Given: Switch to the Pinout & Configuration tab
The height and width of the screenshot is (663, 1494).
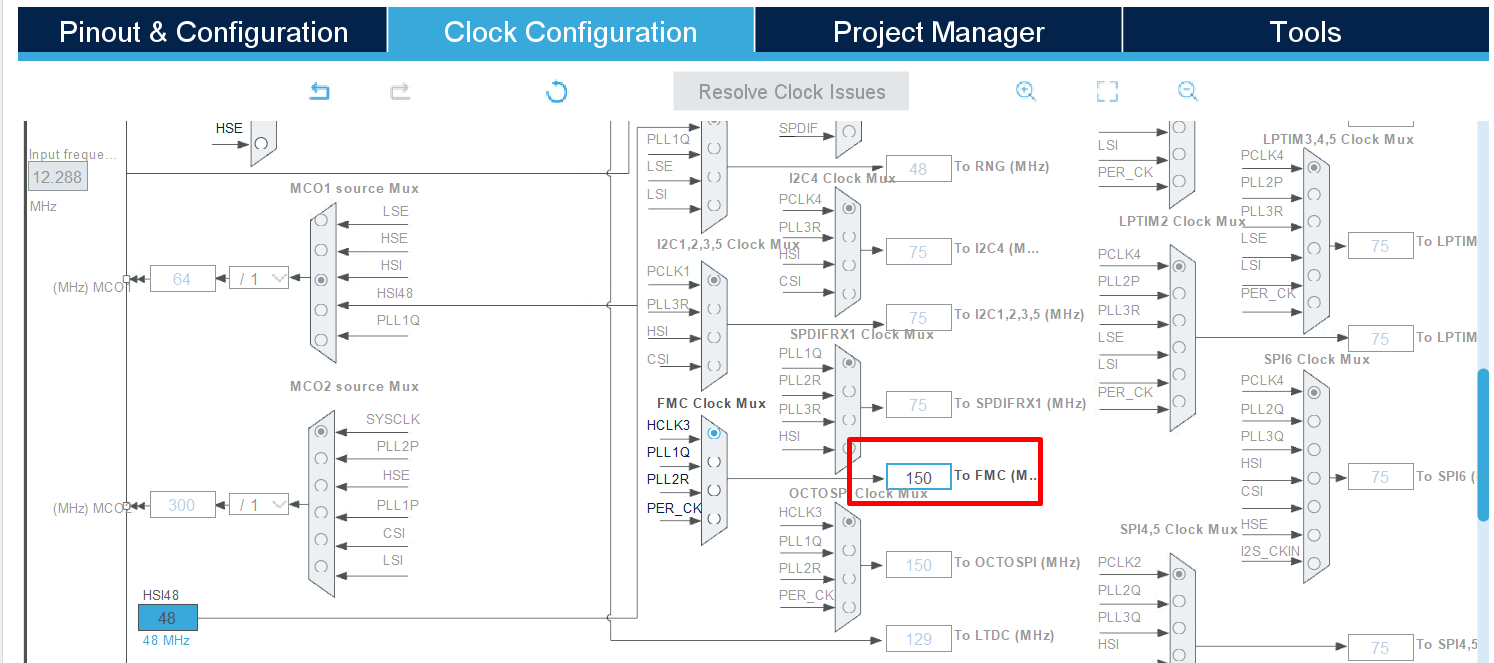Looking at the screenshot, I should (203, 31).
